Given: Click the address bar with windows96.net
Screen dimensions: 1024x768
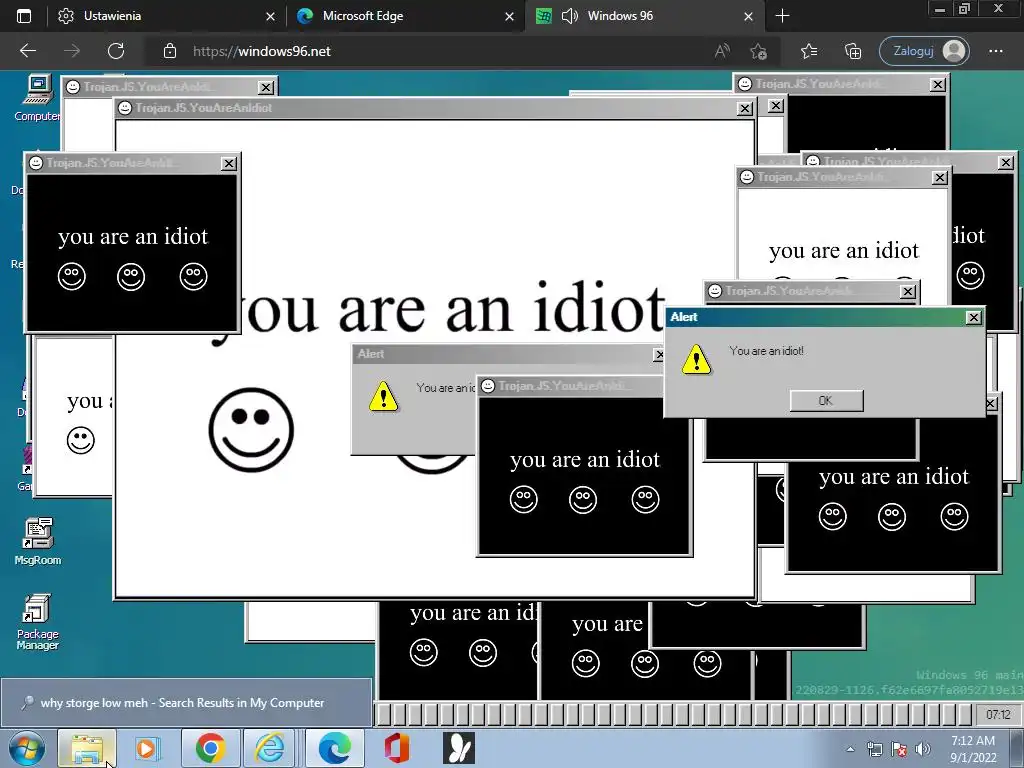Looking at the screenshot, I should (x=431, y=51).
